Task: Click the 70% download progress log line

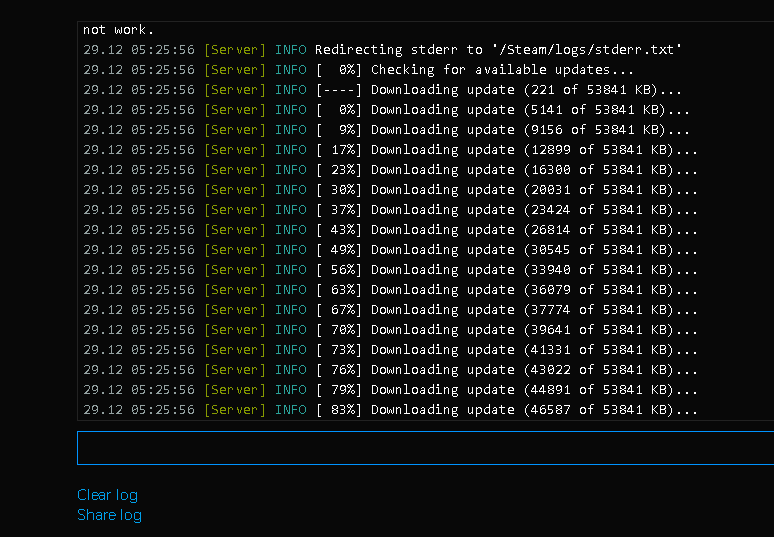Action: 390,330
